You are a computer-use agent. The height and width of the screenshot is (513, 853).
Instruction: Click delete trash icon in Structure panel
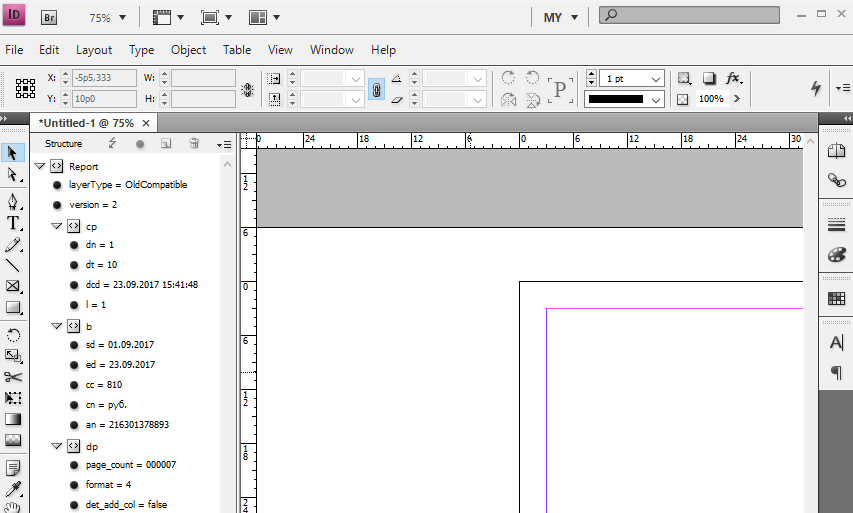click(194, 144)
